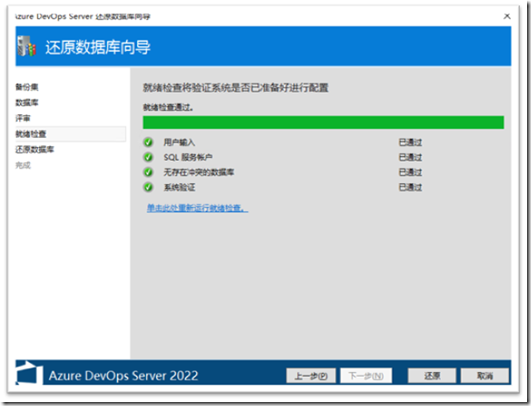Select the 无存在冲突的数据库 check row text
Screen dimensions: 531x406
pos(199,172)
